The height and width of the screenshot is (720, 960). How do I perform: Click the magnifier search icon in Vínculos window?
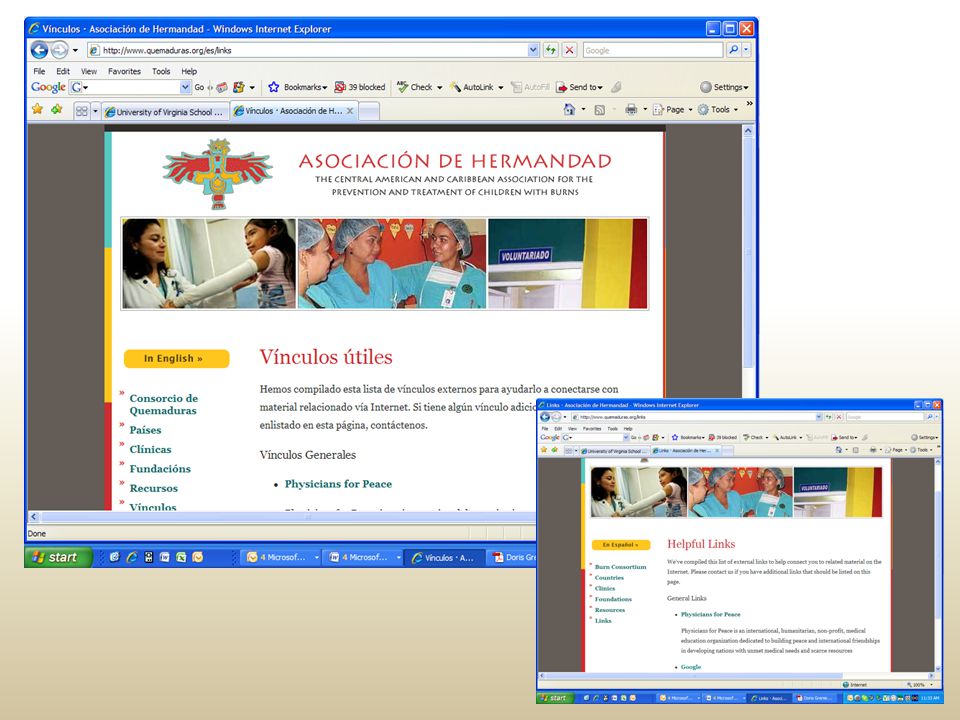point(733,50)
